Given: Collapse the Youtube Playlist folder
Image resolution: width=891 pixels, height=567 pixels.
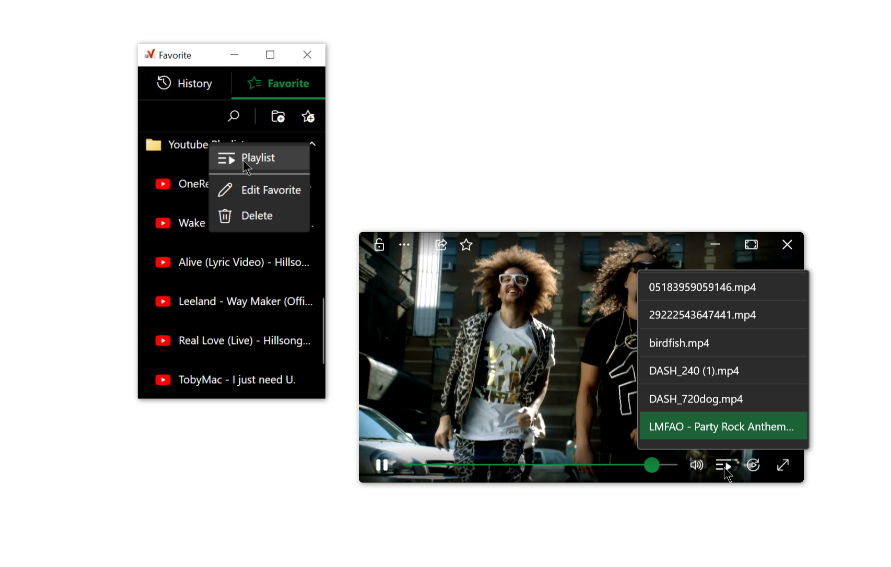Looking at the screenshot, I should 313,144.
